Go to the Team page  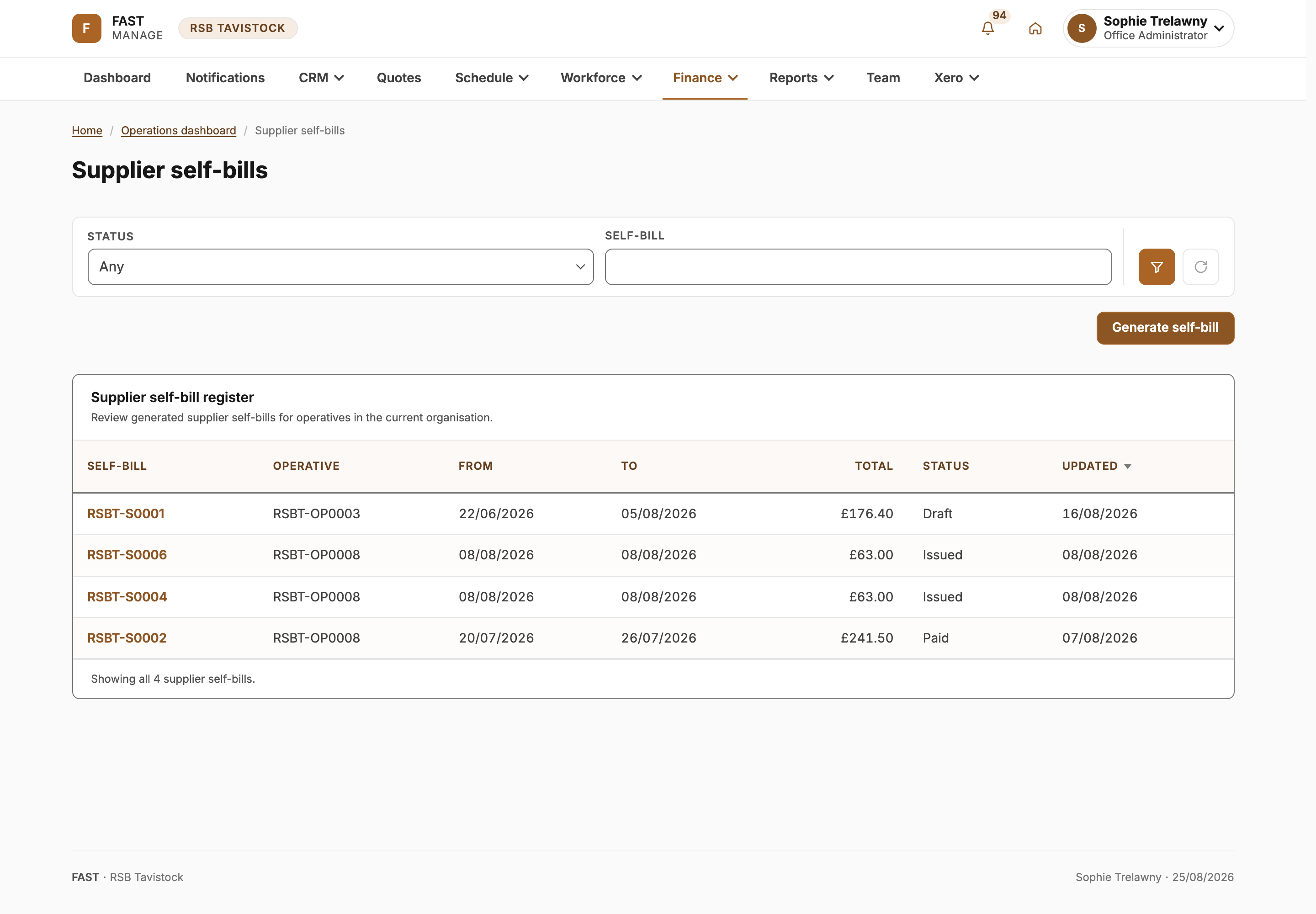[x=883, y=78]
